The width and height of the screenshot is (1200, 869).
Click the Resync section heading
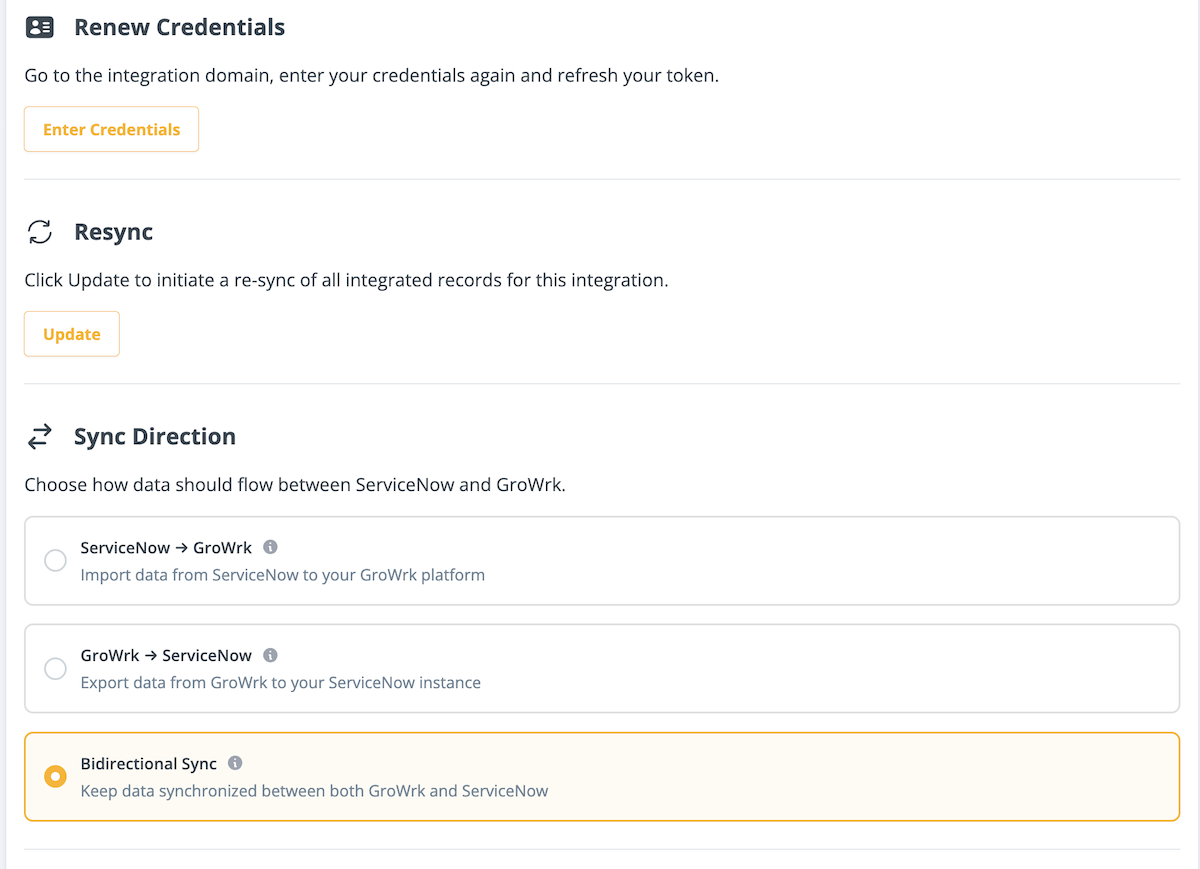[x=112, y=232]
